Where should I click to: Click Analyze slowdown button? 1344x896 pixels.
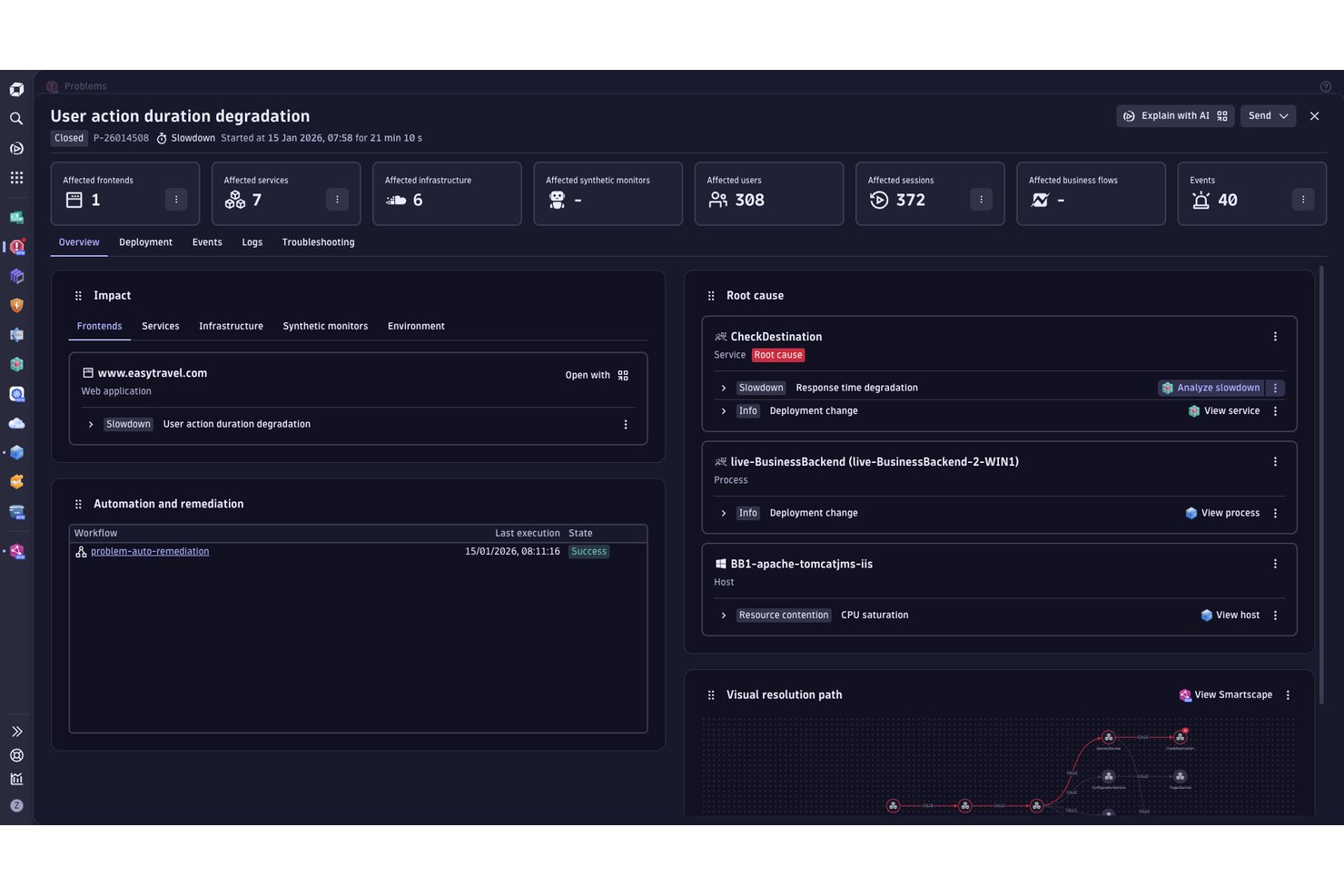1211,388
